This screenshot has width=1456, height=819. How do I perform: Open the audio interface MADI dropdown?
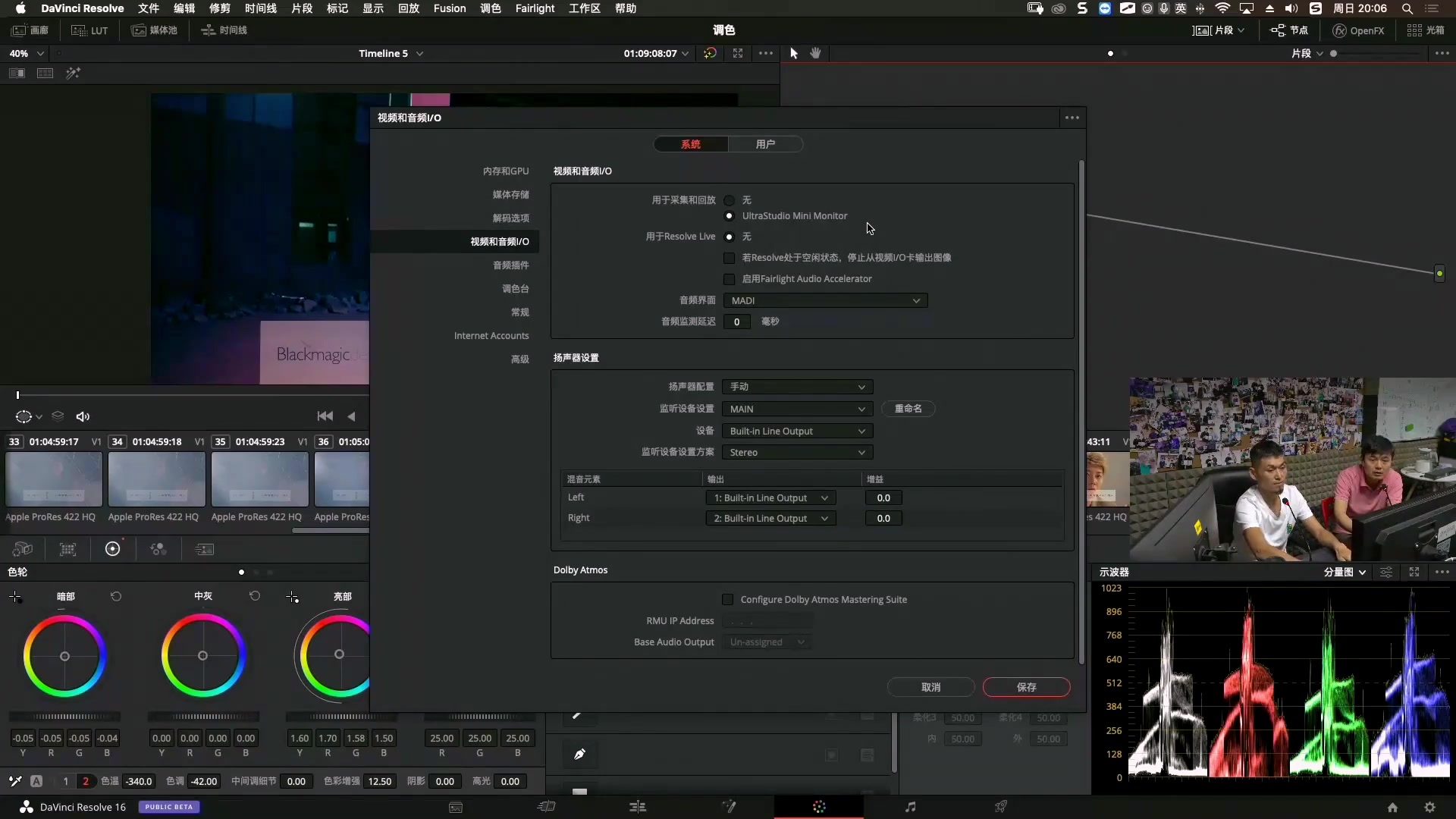coord(825,300)
